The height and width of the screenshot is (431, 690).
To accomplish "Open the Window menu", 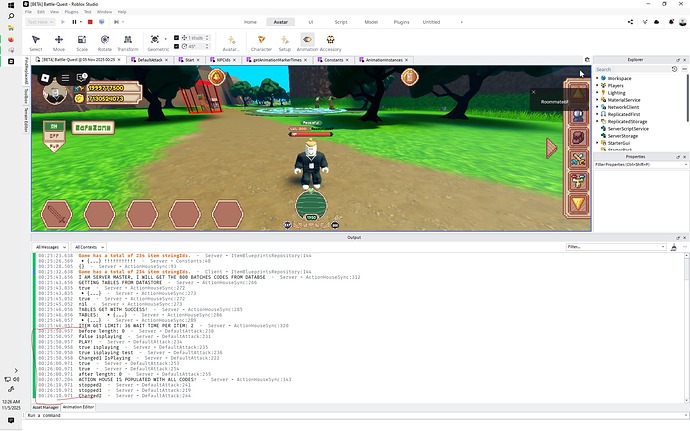I will coord(104,12).
